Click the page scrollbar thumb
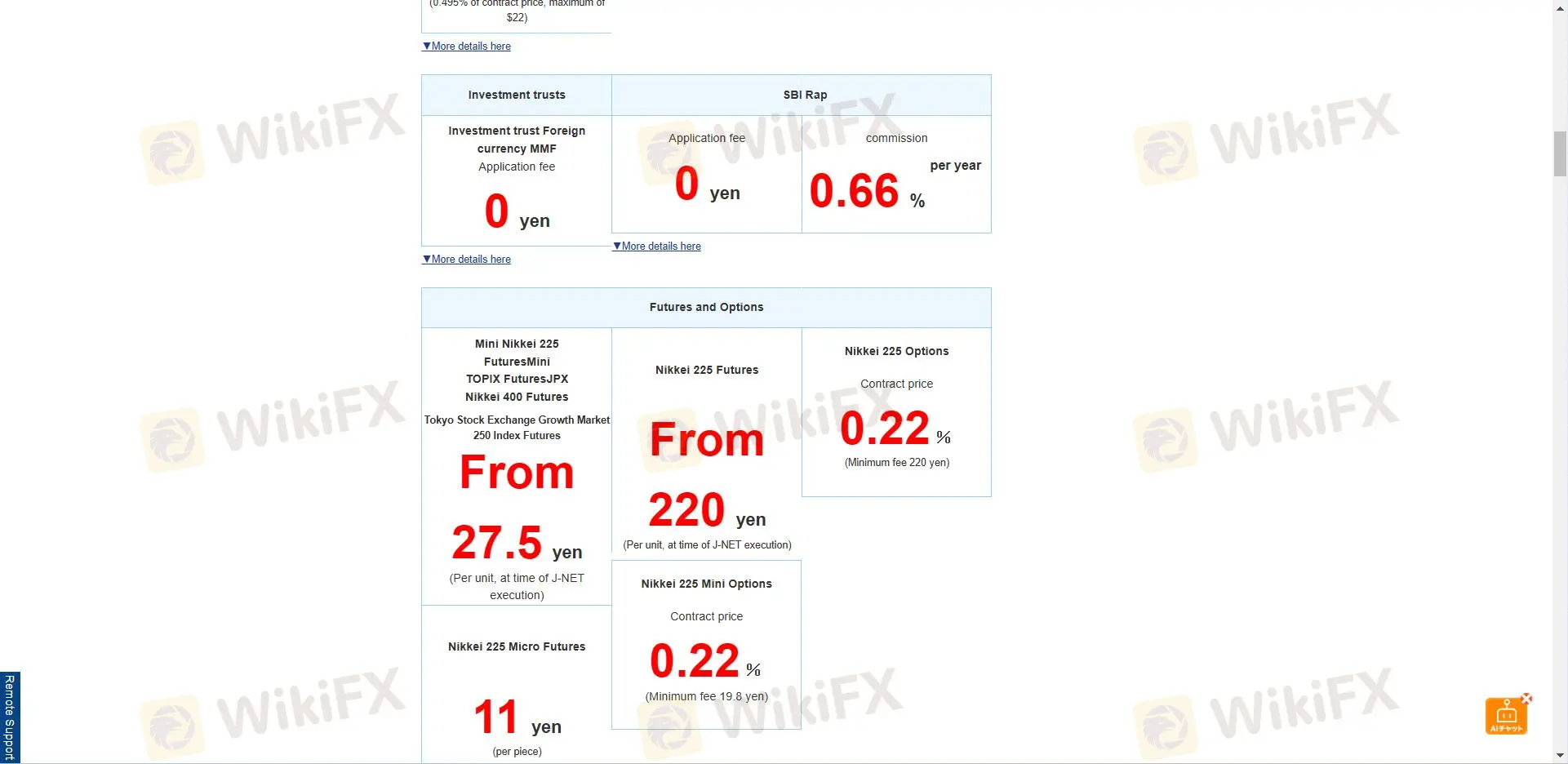 [x=1560, y=153]
